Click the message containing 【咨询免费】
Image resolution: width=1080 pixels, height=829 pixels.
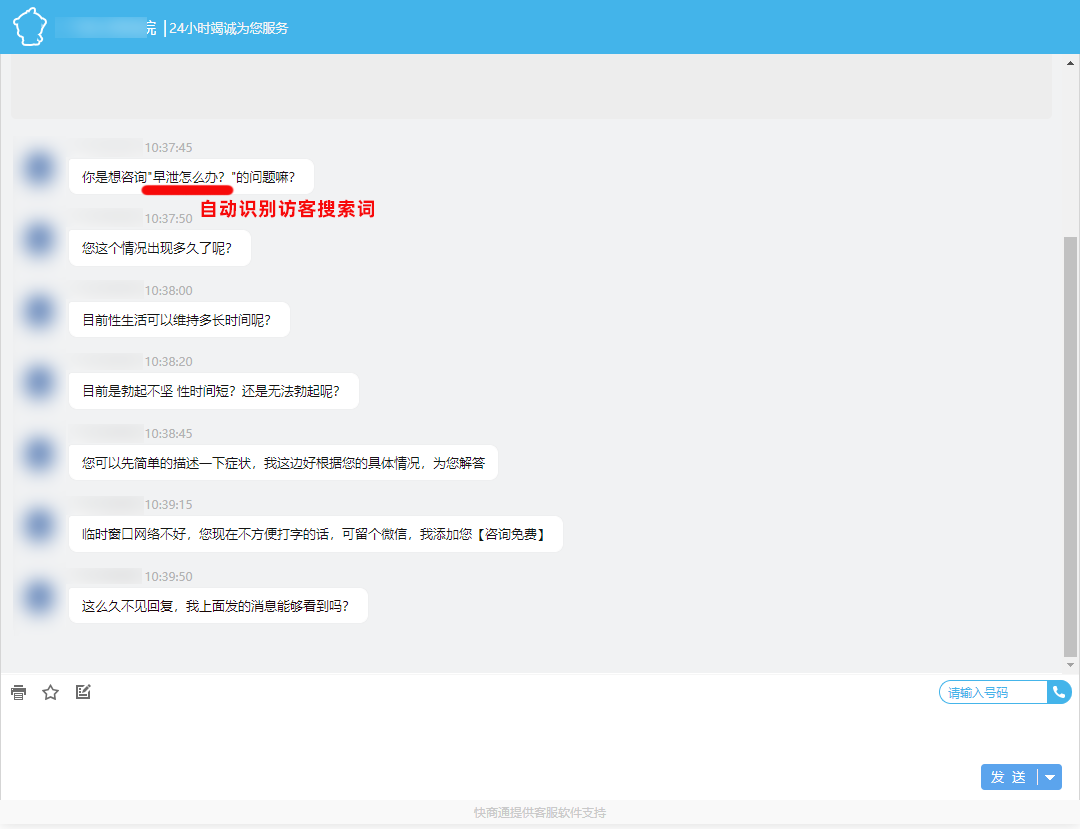click(x=315, y=534)
